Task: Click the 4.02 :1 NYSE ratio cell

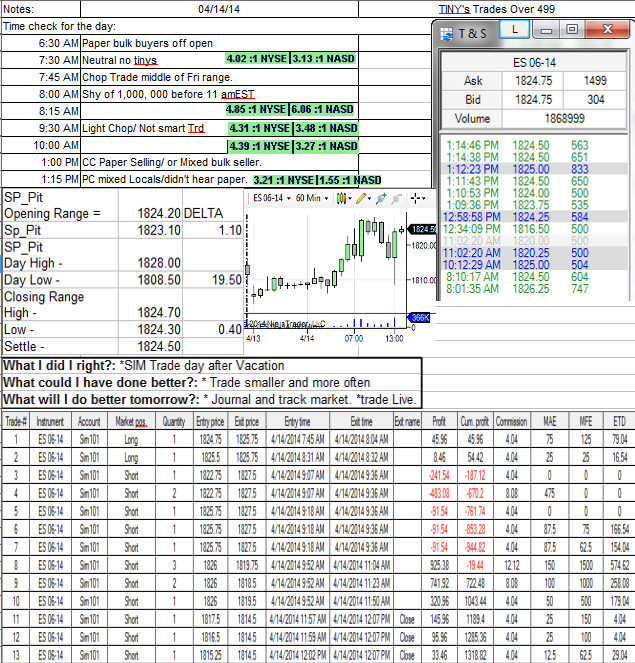Action: click(257, 58)
